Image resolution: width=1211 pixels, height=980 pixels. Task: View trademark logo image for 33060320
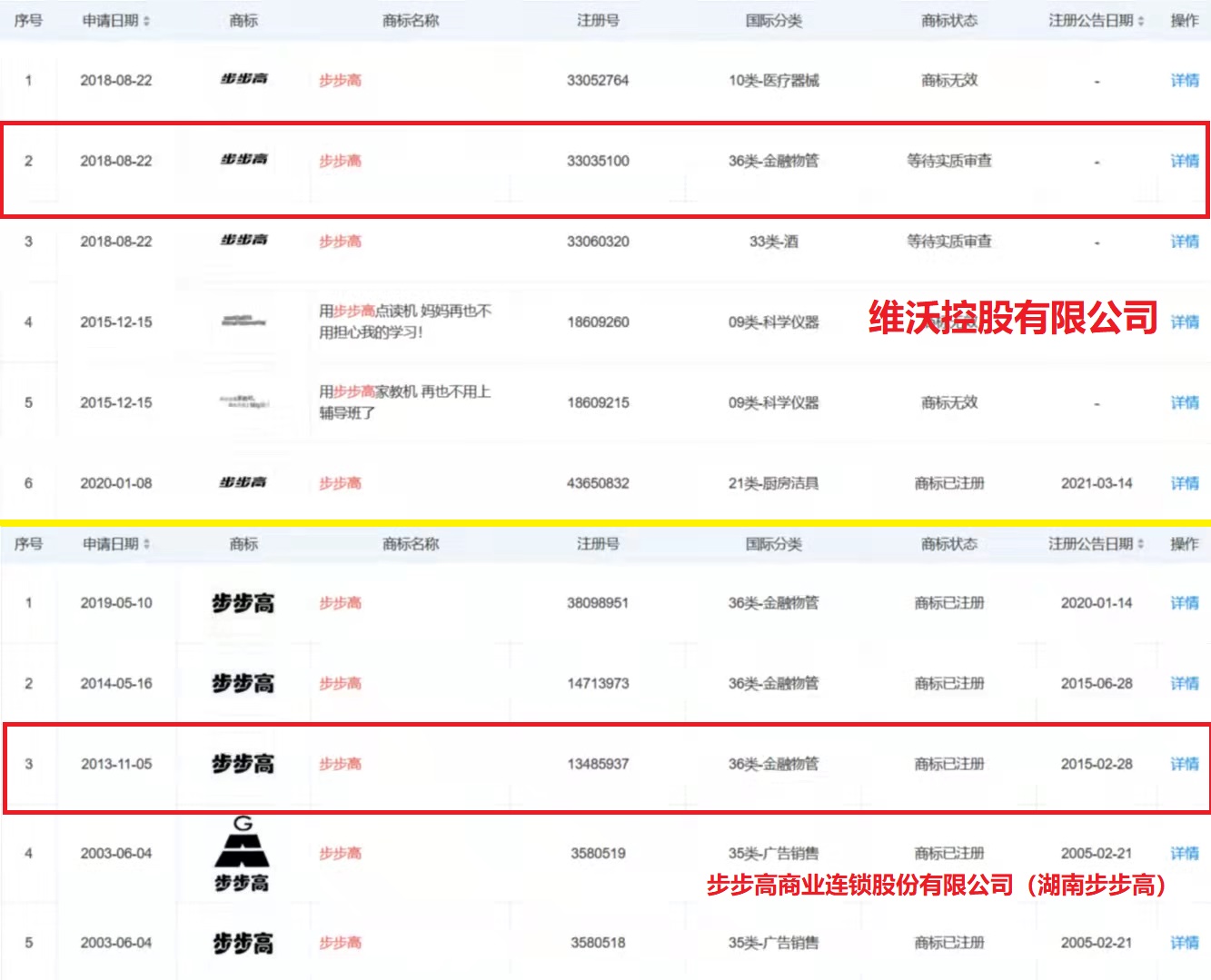tap(243, 240)
